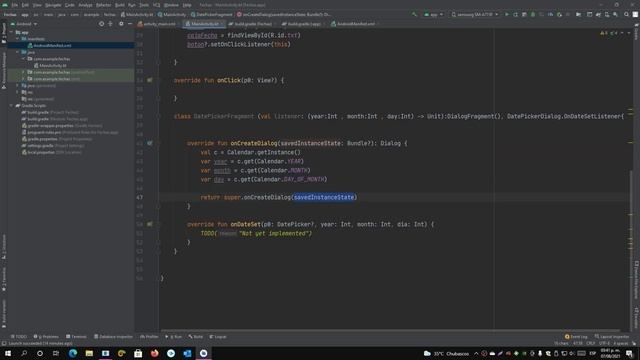Open the Profiler tool window button

(149, 337)
